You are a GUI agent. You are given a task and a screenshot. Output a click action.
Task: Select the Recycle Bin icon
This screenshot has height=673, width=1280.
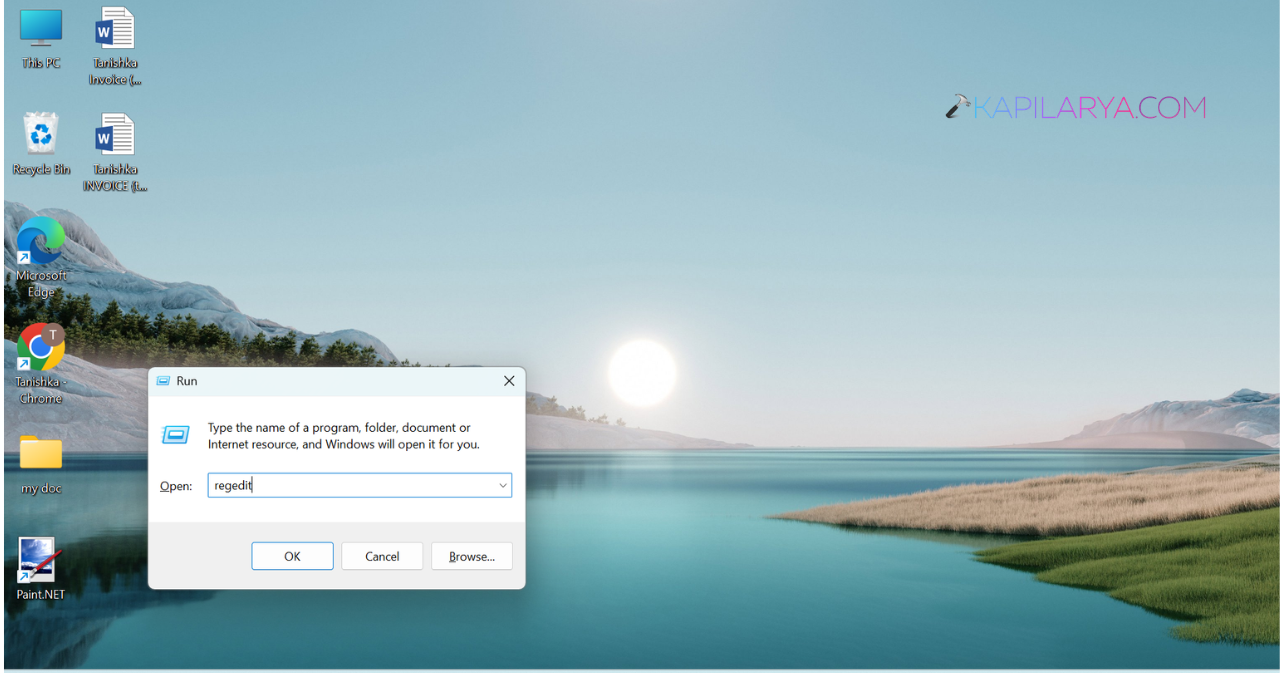[41, 144]
